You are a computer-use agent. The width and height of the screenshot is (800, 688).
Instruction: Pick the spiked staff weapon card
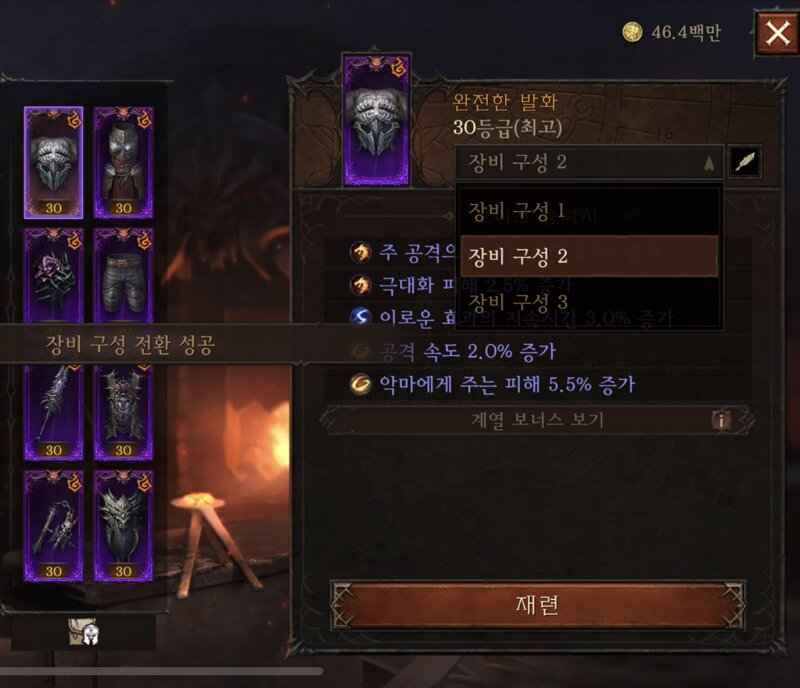pyautogui.click(x=54, y=412)
